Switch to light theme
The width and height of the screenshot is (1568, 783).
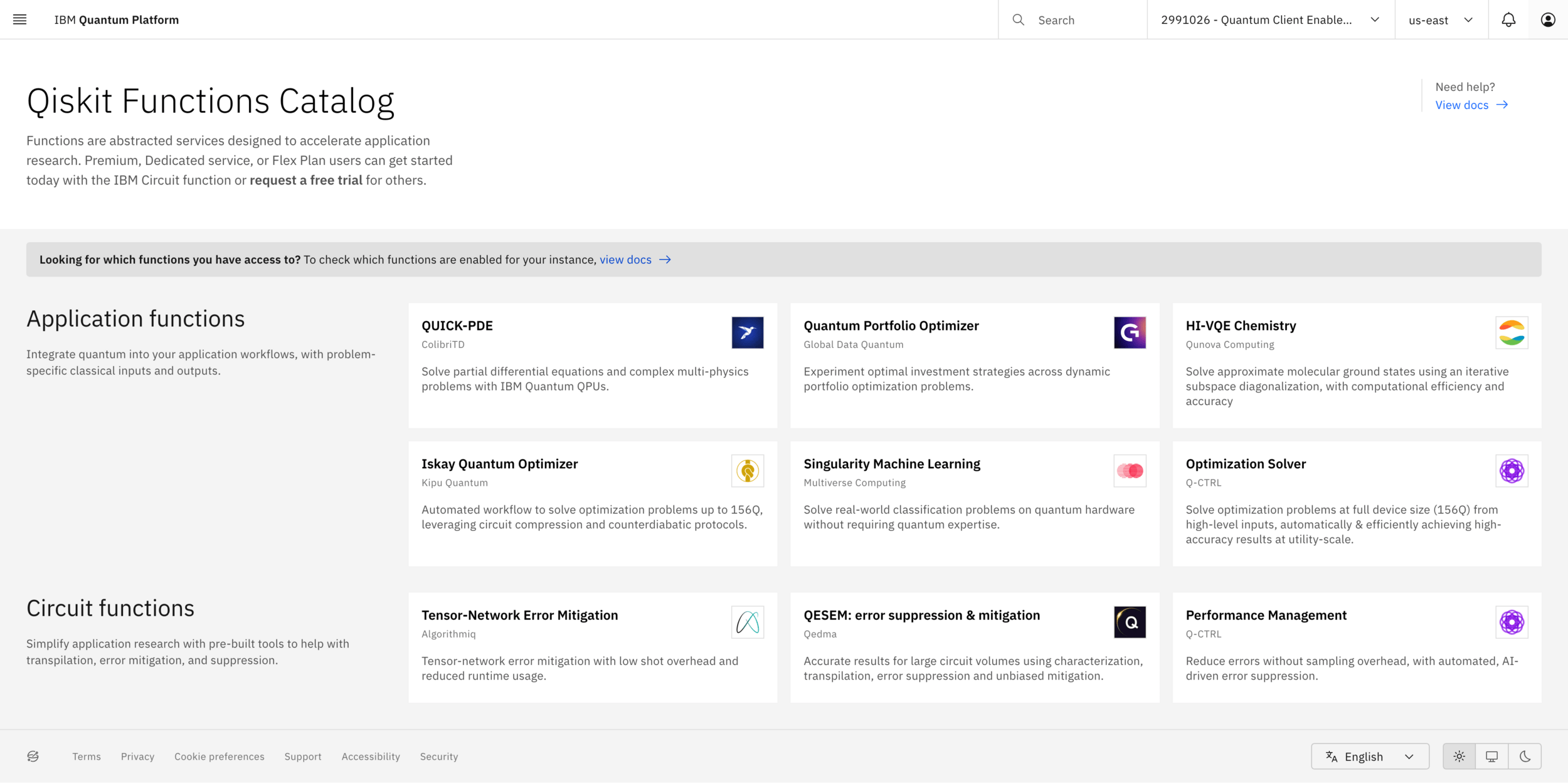point(1459,756)
